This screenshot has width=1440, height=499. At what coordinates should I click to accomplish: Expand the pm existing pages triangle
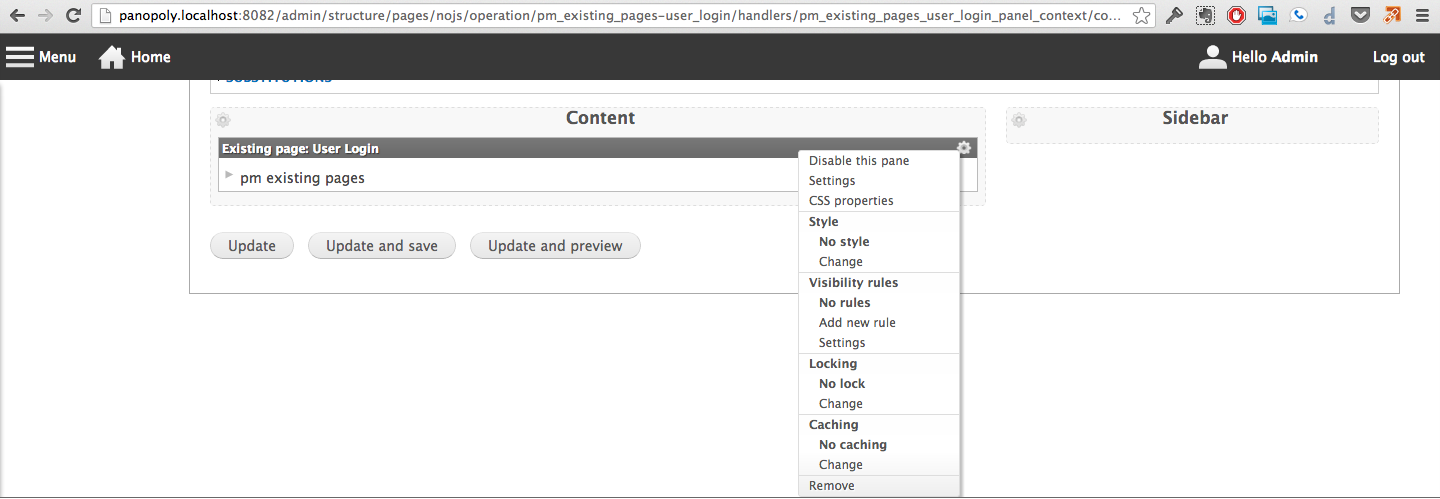tap(230, 175)
